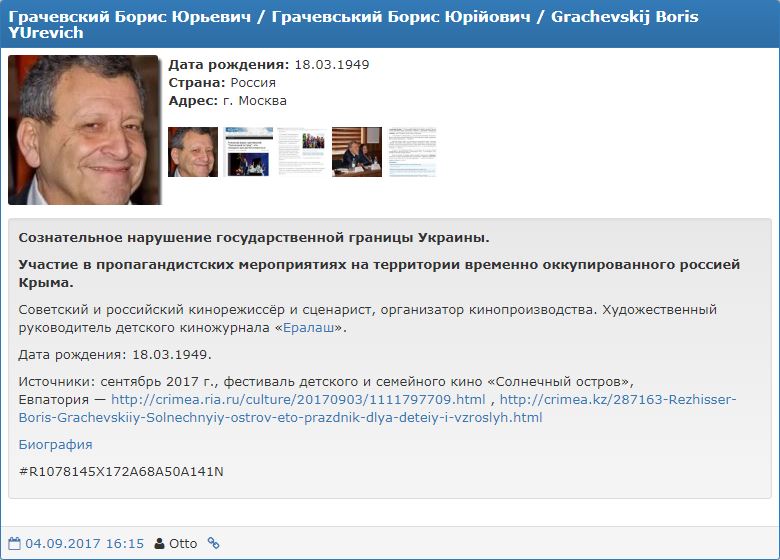Open the large profile photo
Image resolution: width=780 pixels, height=560 pixels.
click(85, 130)
